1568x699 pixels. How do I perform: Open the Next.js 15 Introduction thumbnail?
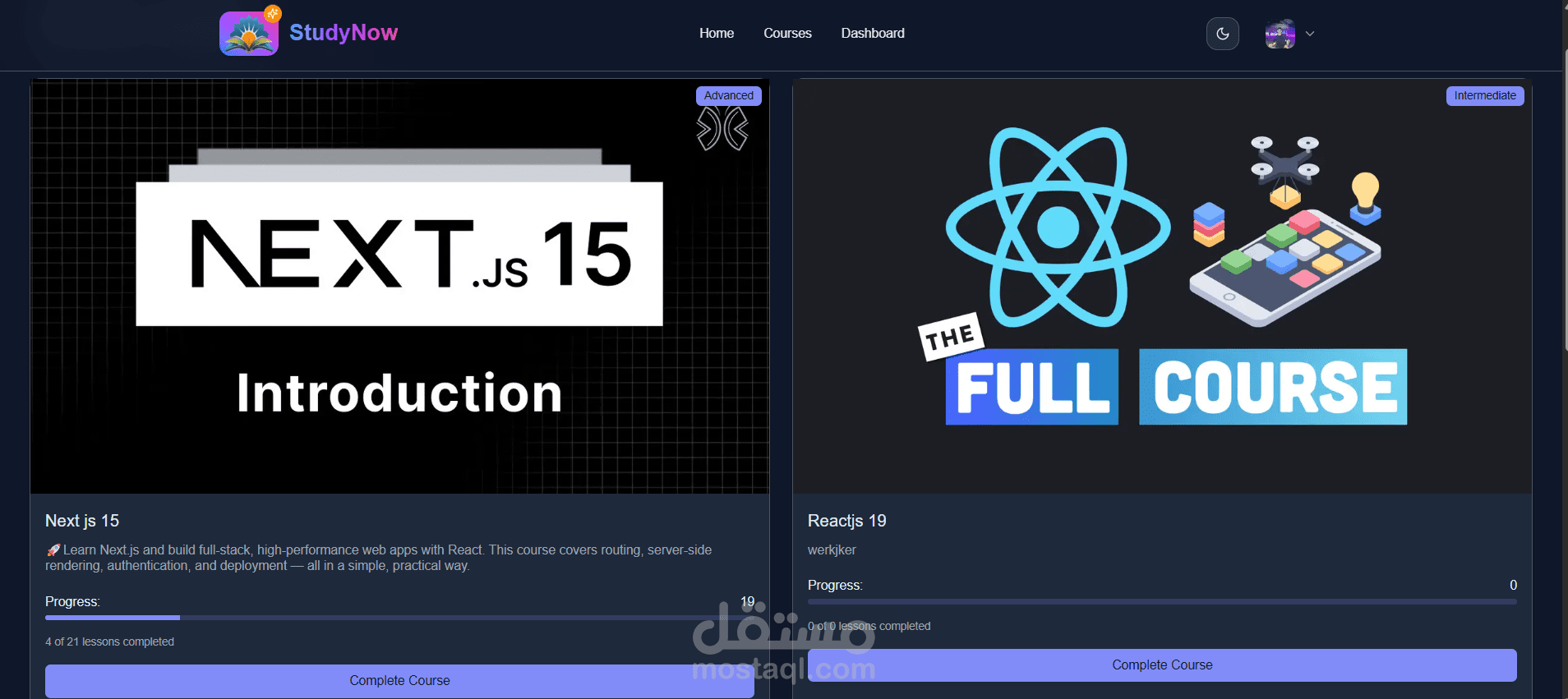click(399, 286)
